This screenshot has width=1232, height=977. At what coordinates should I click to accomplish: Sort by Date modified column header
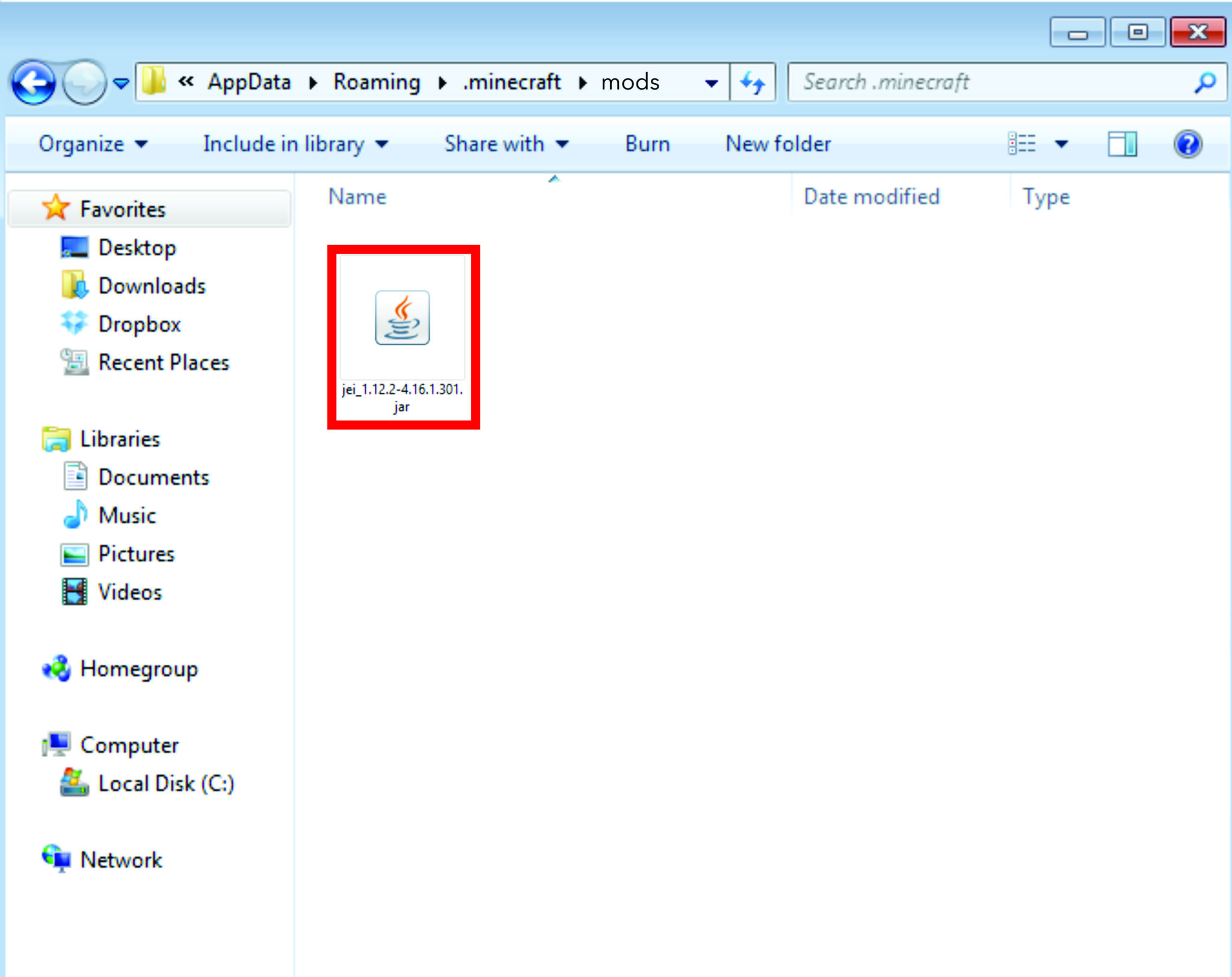tap(871, 197)
